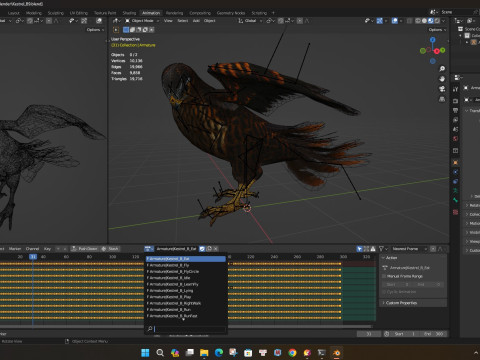Screen dimensions: 480x360
Task: Open View menu in 3D viewport
Action: coord(168,21)
